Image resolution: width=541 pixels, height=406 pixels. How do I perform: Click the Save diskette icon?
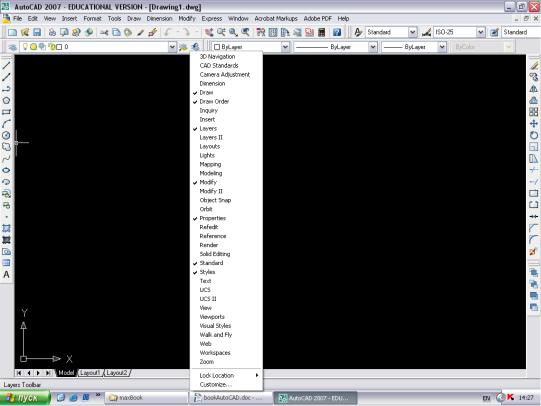37,32
